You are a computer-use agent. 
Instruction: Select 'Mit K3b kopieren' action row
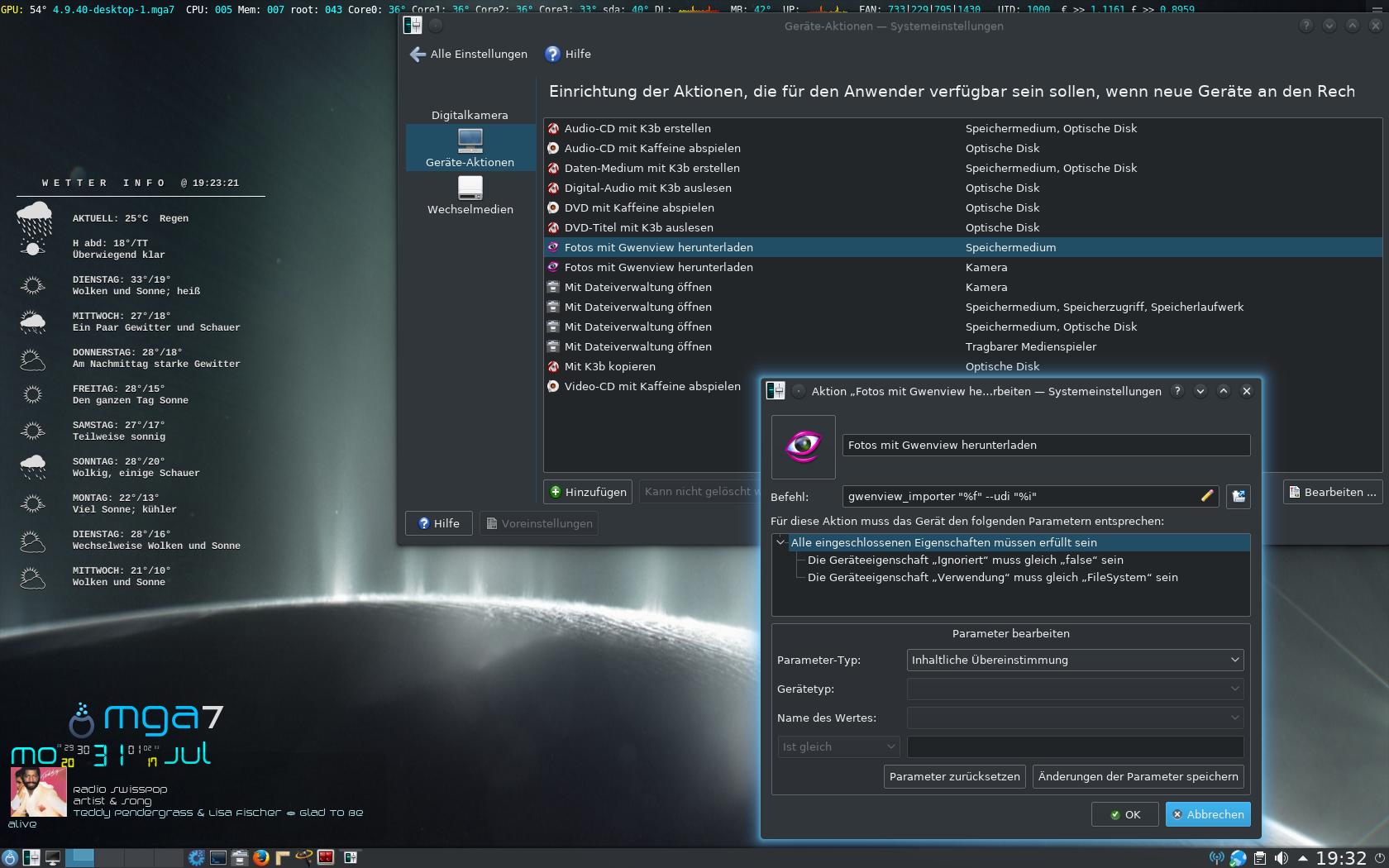(x=609, y=366)
